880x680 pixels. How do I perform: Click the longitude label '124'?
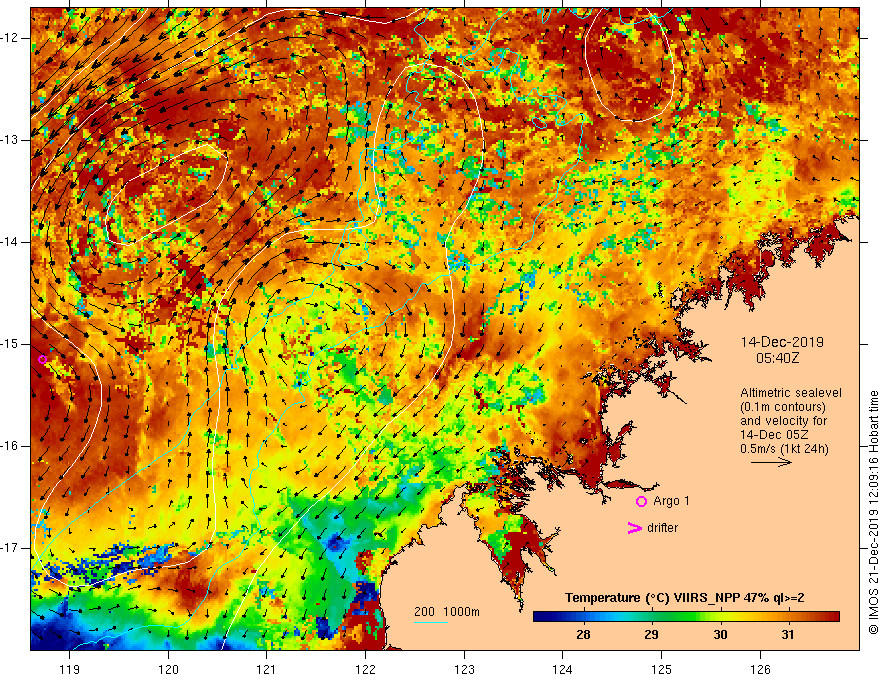tap(563, 669)
